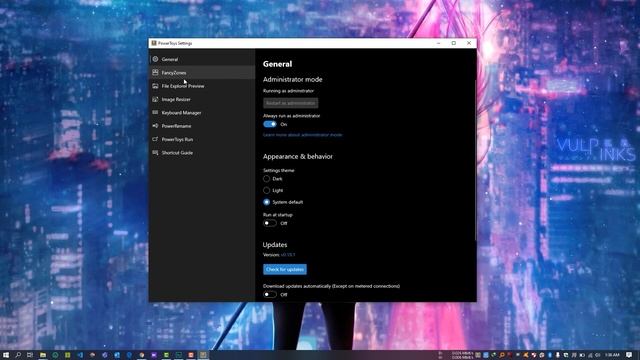Click the Check for updates button
The width and height of the screenshot is (640, 360).
(x=285, y=269)
